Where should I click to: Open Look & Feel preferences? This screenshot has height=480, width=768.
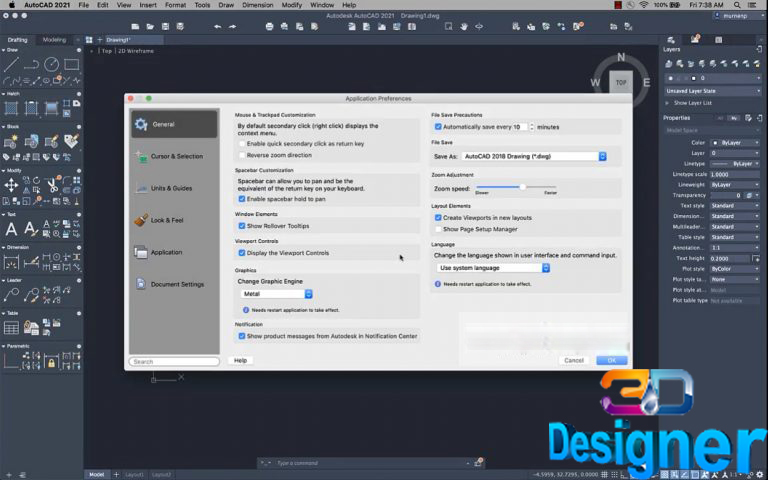click(174, 220)
